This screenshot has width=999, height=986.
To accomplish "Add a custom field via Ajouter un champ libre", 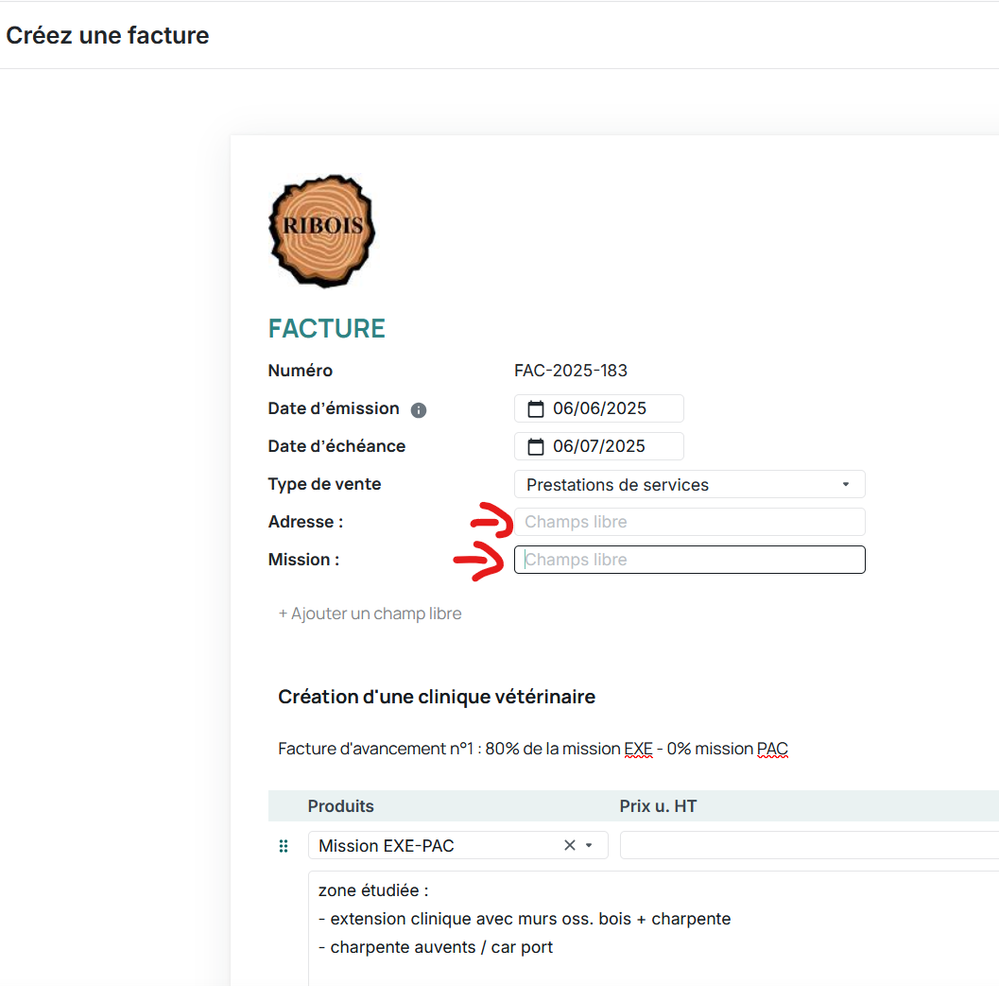I will point(370,614).
